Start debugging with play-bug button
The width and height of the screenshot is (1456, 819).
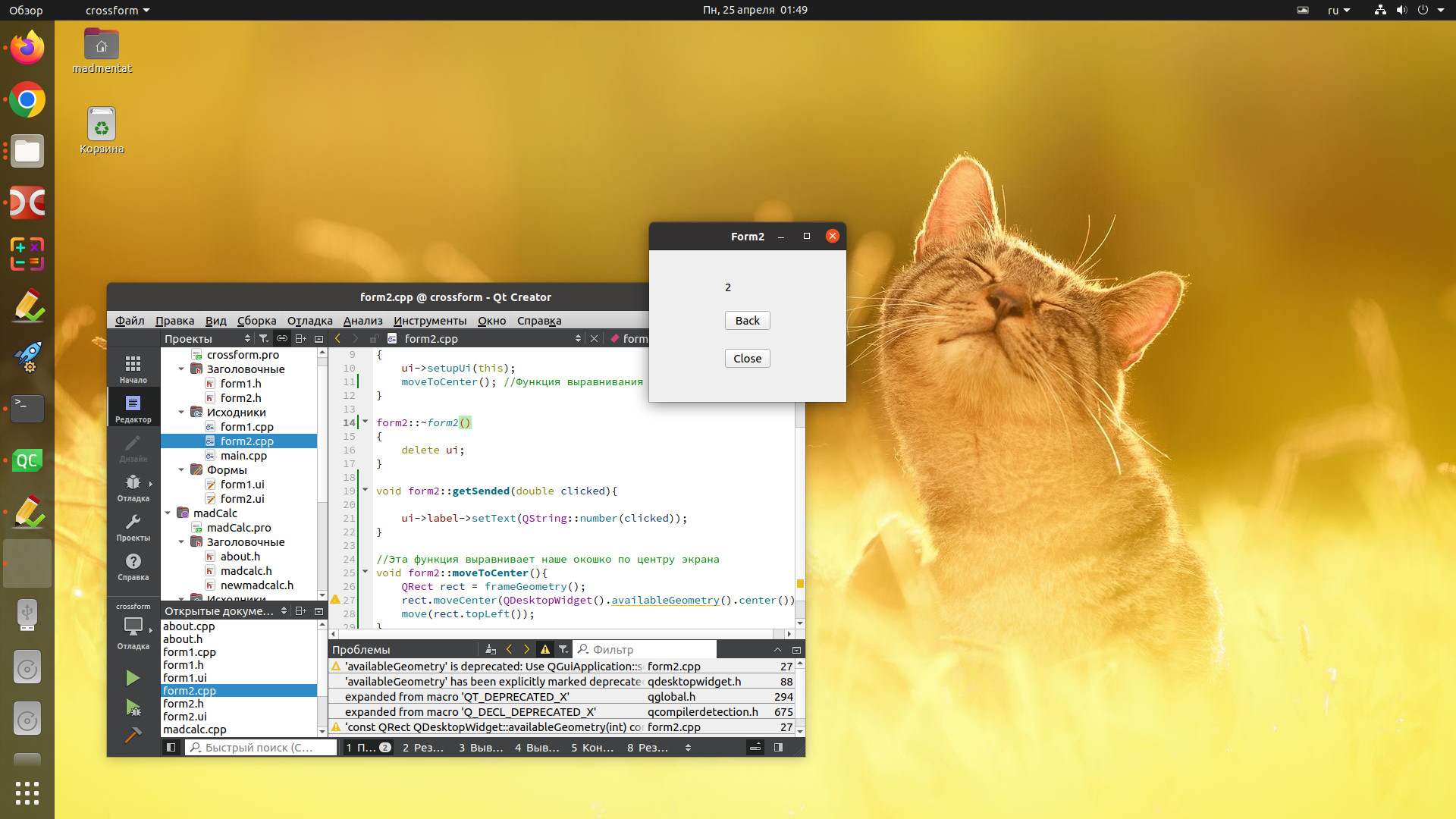[x=133, y=708]
